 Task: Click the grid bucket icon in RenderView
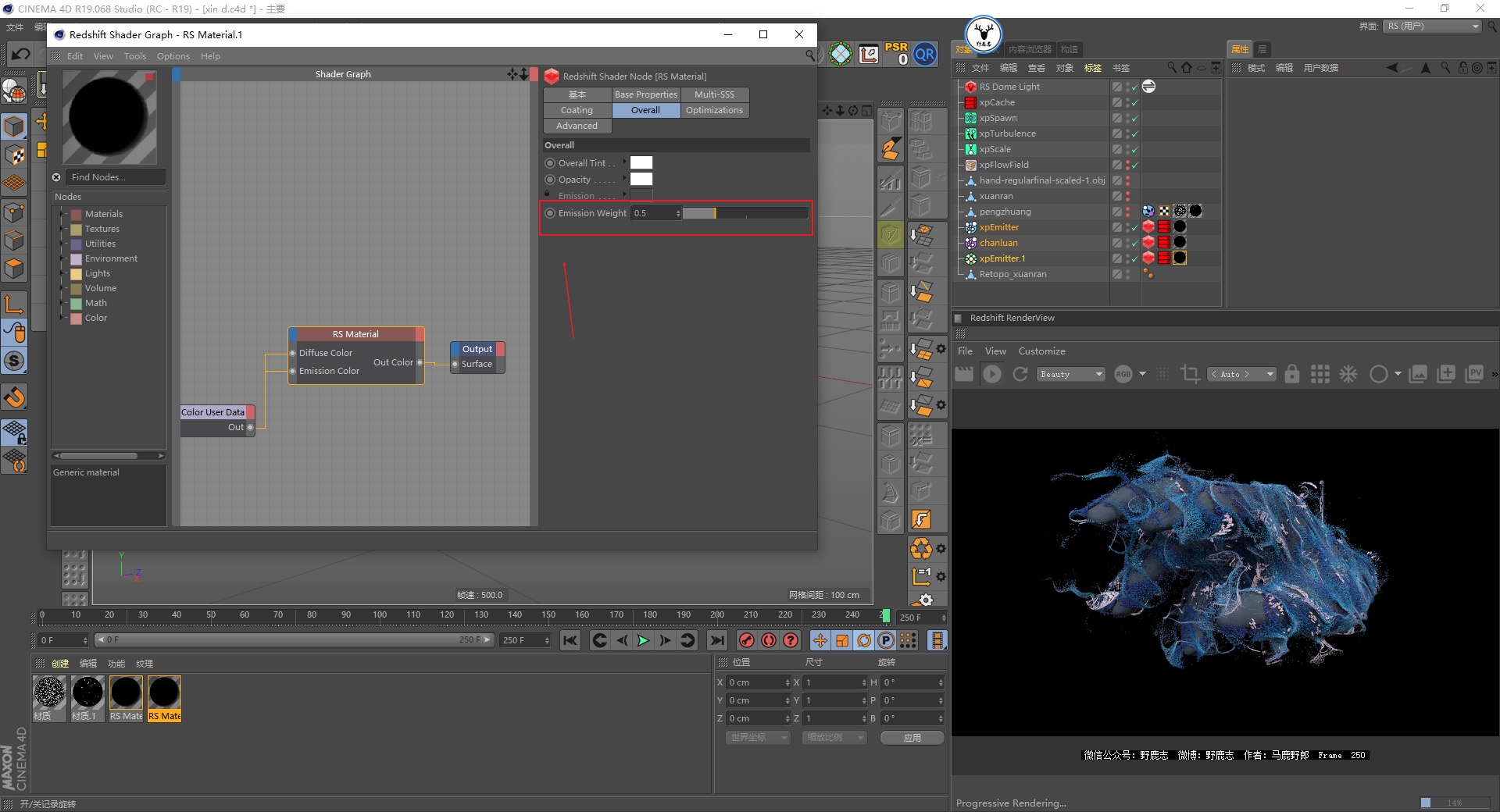[x=1320, y=374]
